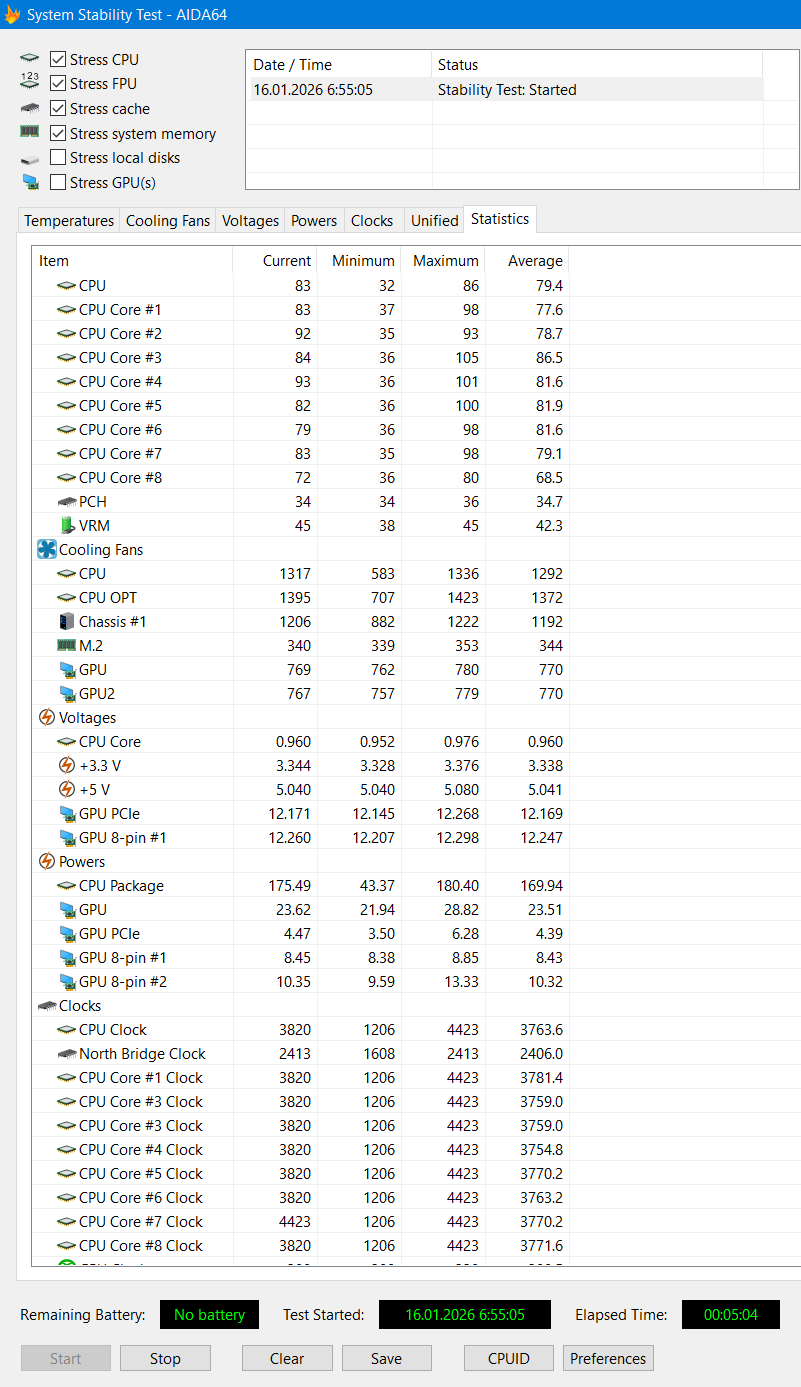
Task: Click the Item column header
Action: coord(132,260)
